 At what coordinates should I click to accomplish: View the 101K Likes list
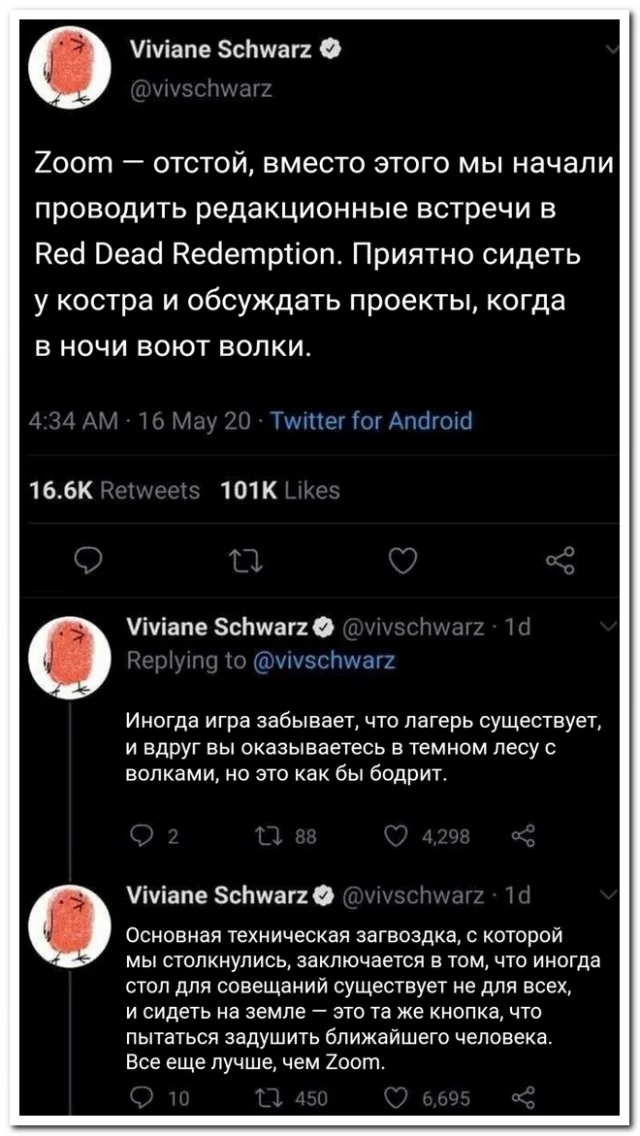pyautogui.click(x=278, y=490)
